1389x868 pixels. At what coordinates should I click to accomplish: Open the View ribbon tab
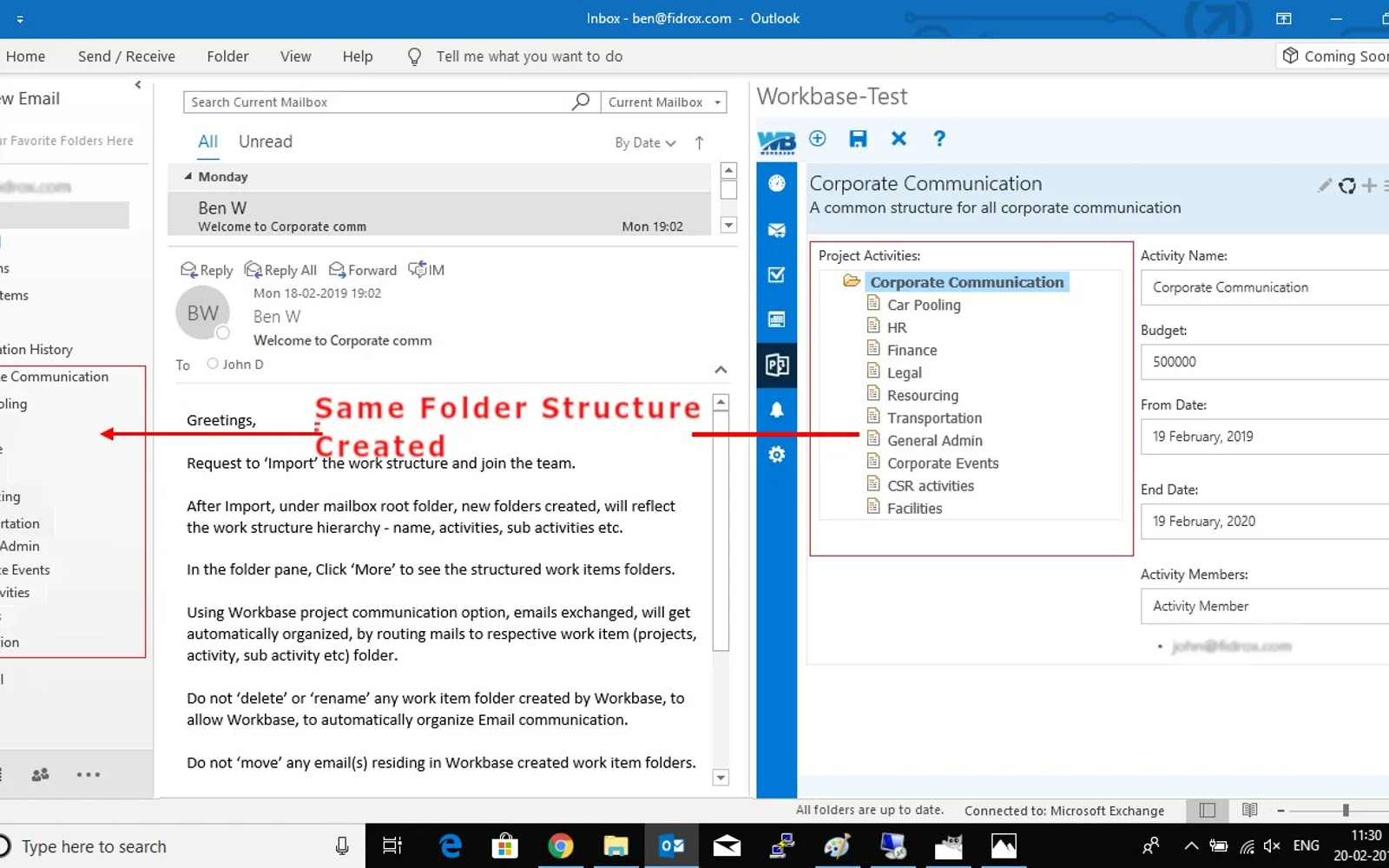point(295,56)
